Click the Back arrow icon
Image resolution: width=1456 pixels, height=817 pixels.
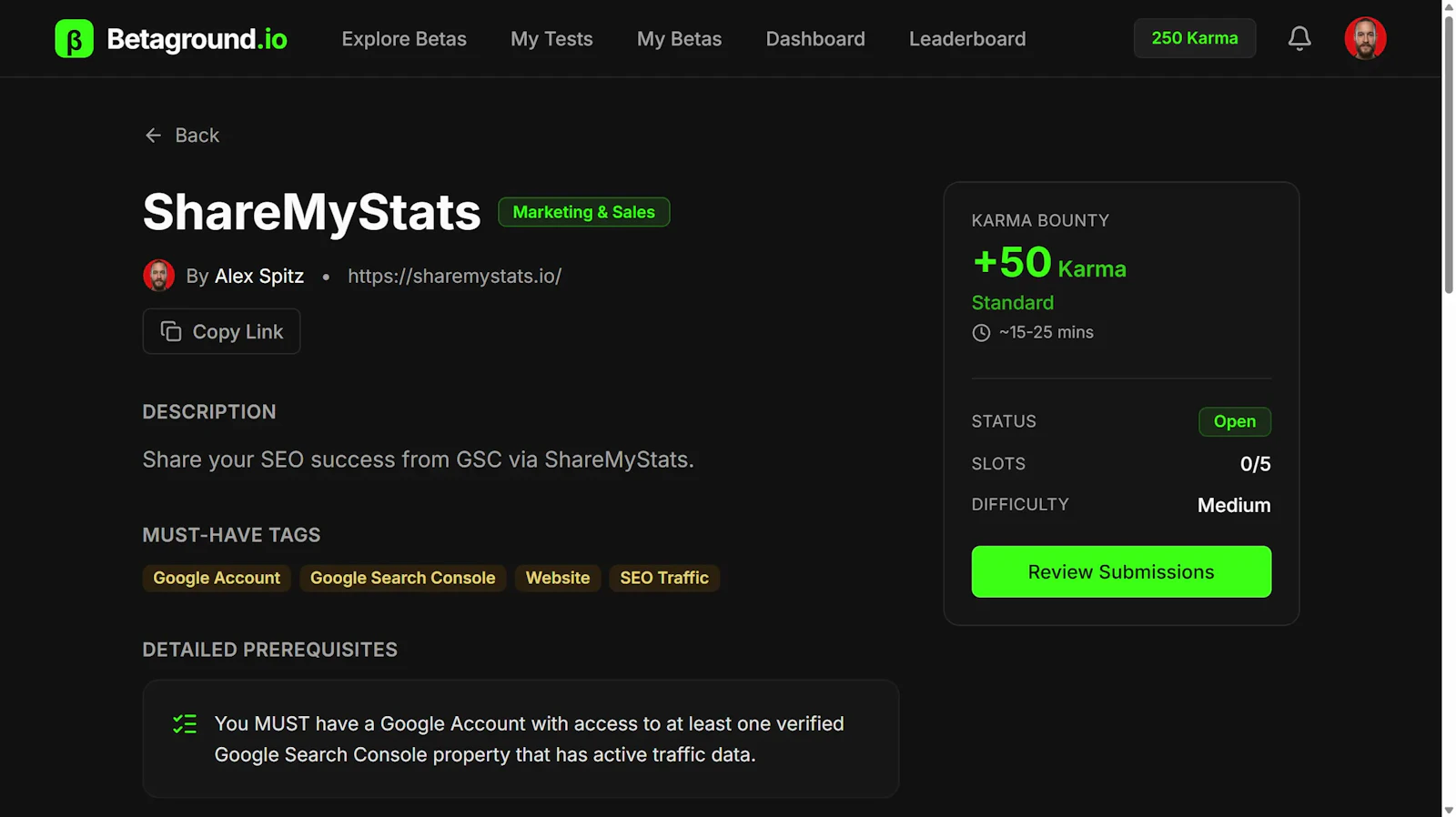[x=153, y=136]
